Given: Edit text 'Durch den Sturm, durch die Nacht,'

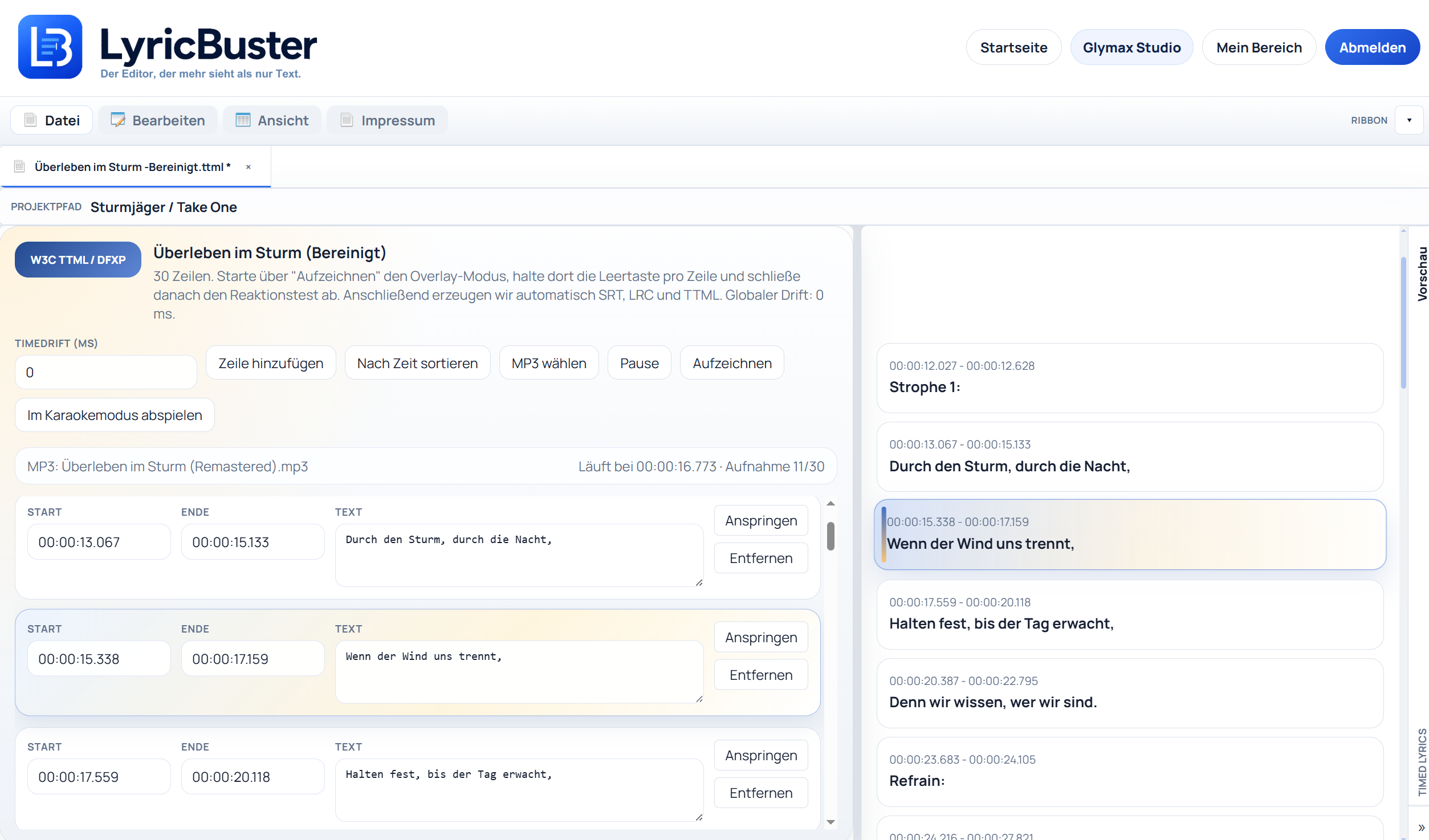Looking at the screenshot, I should pyautogui.click(x=519, y=556).
